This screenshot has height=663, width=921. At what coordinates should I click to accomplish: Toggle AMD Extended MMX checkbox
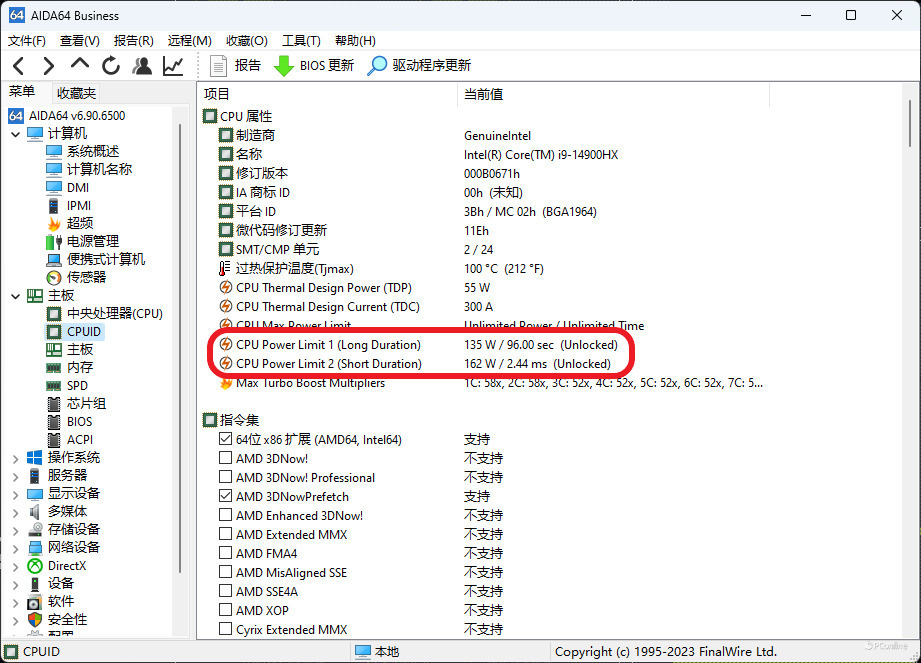[x=225, y=534]
